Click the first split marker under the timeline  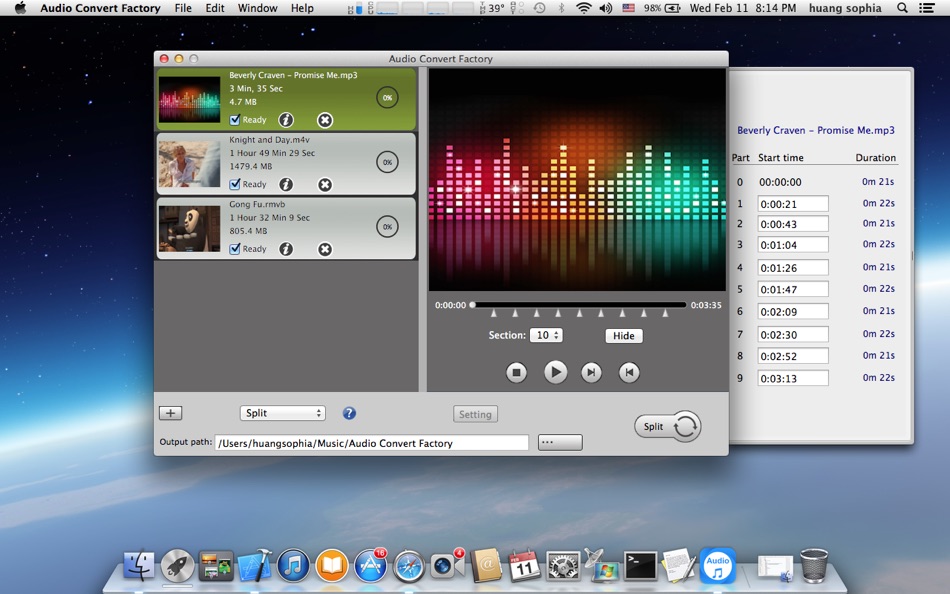coord(494,313)
